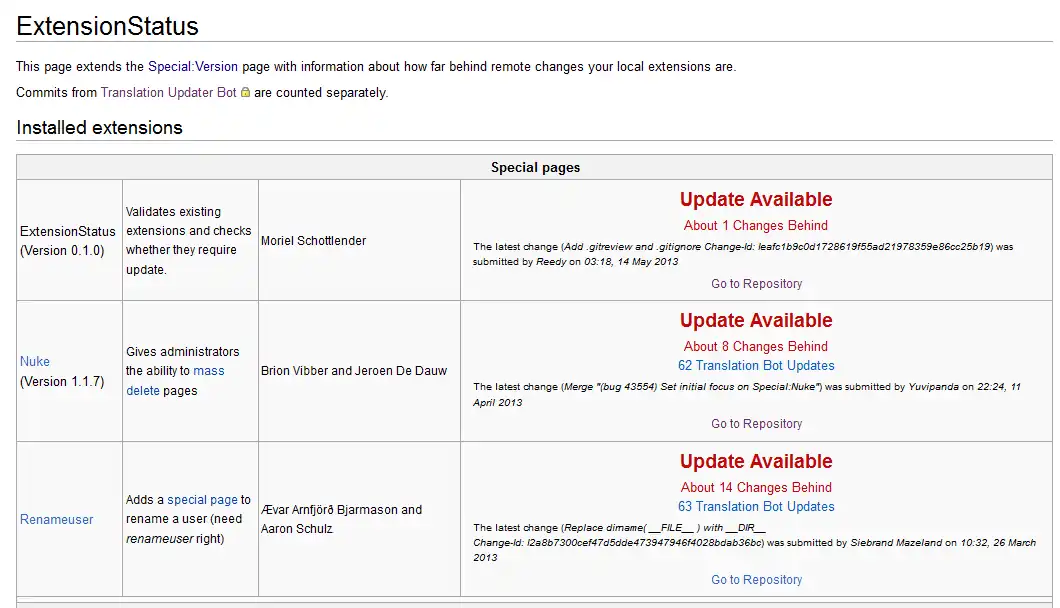Open the Translation Updater Bot link
The image size is (1060, 608).
pyautogui.click(x=168, y=93)
